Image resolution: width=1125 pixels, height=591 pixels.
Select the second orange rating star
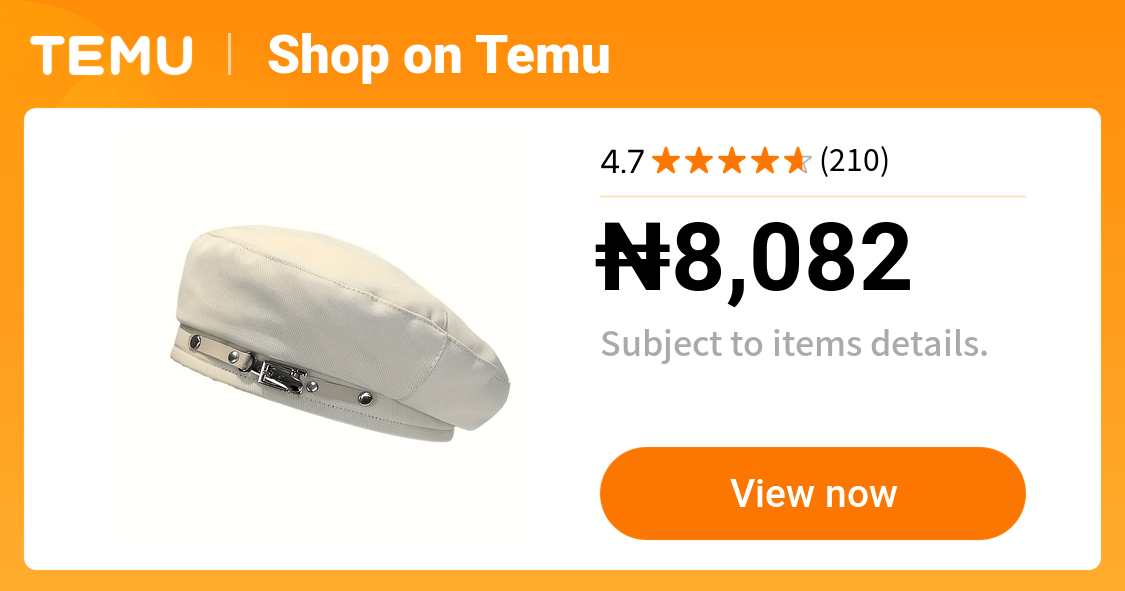tap(699, 161)
